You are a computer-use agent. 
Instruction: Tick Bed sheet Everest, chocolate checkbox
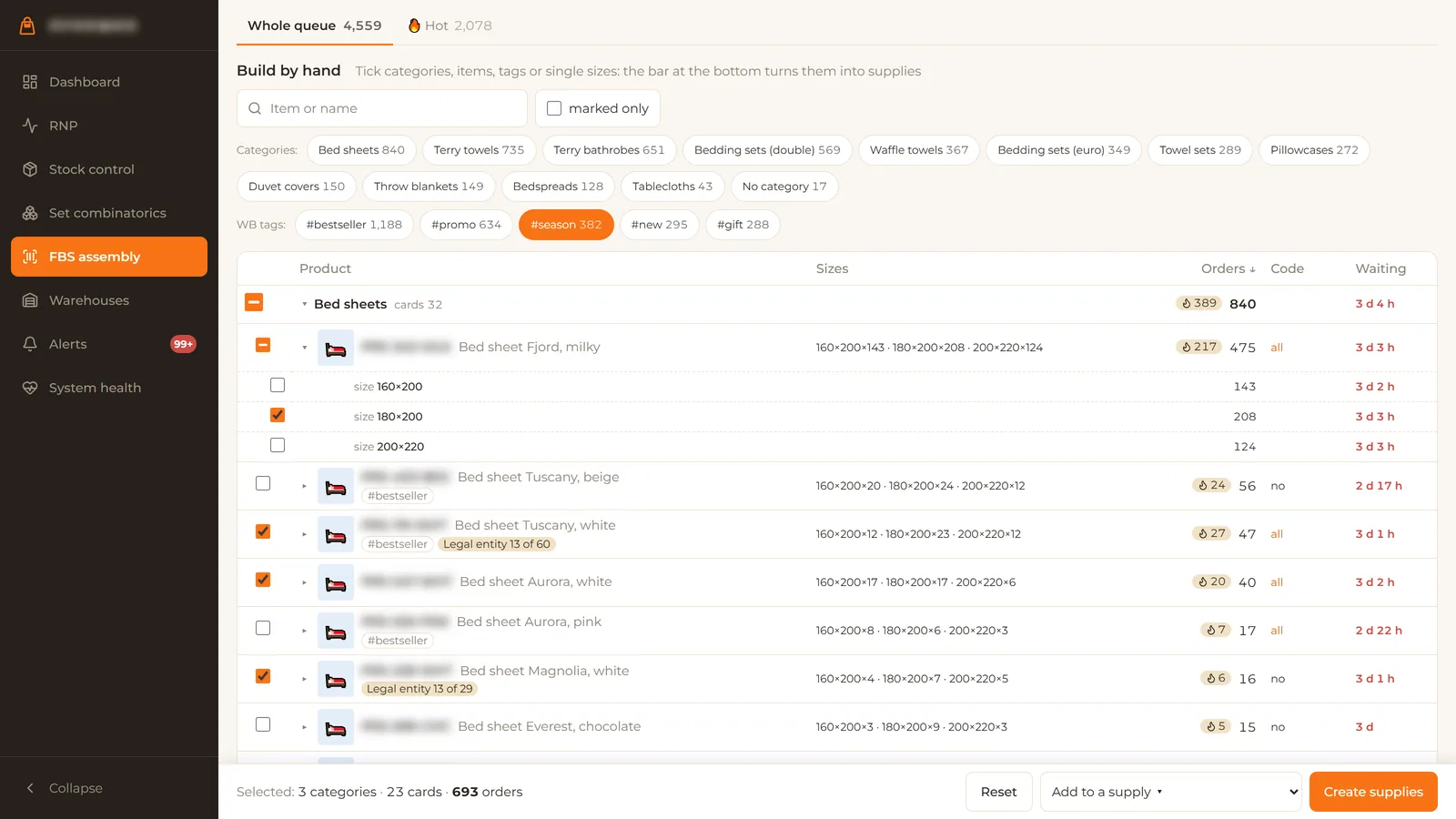263,724
